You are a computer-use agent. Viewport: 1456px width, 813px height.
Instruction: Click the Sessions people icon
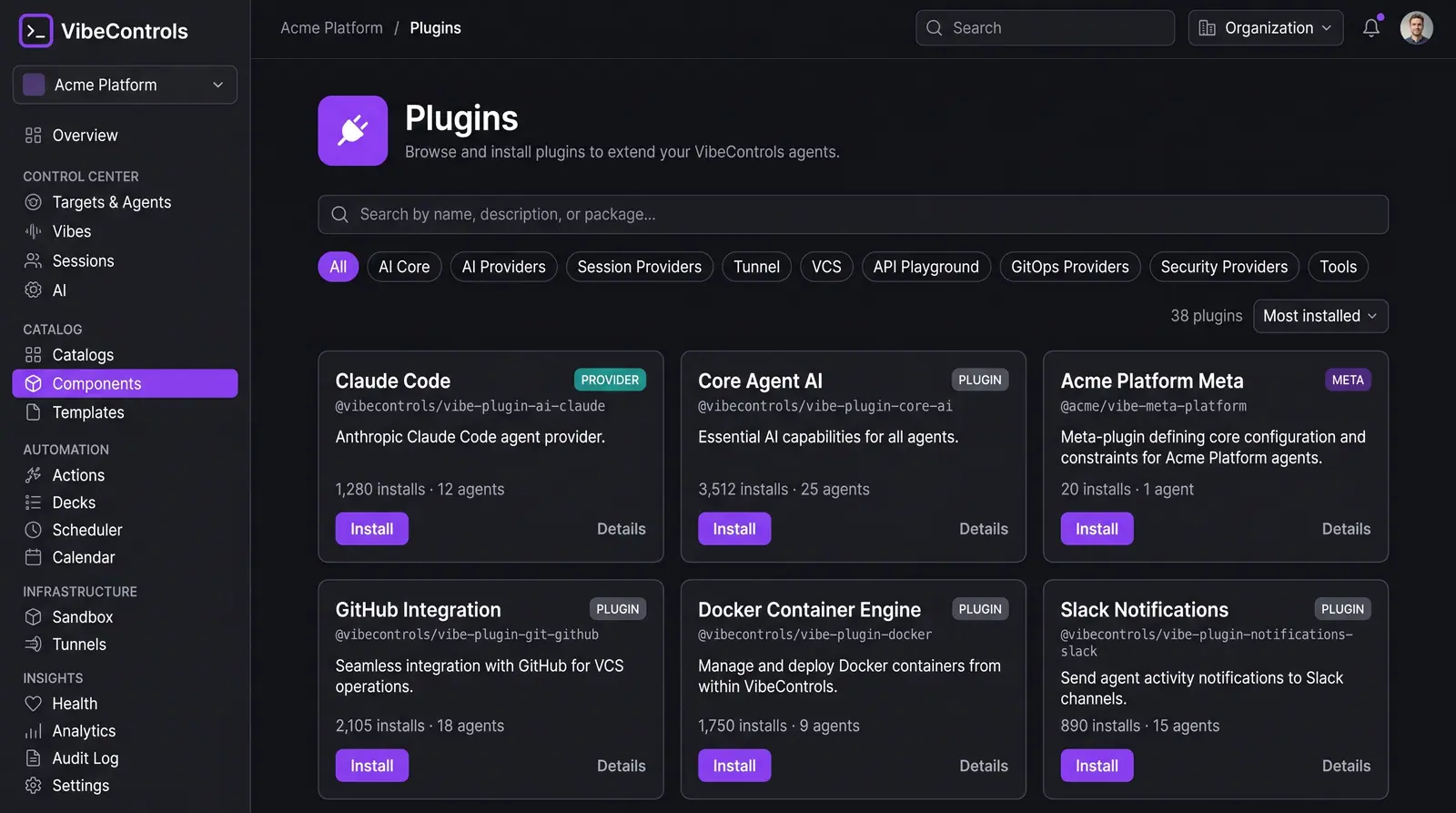point(34,261)
